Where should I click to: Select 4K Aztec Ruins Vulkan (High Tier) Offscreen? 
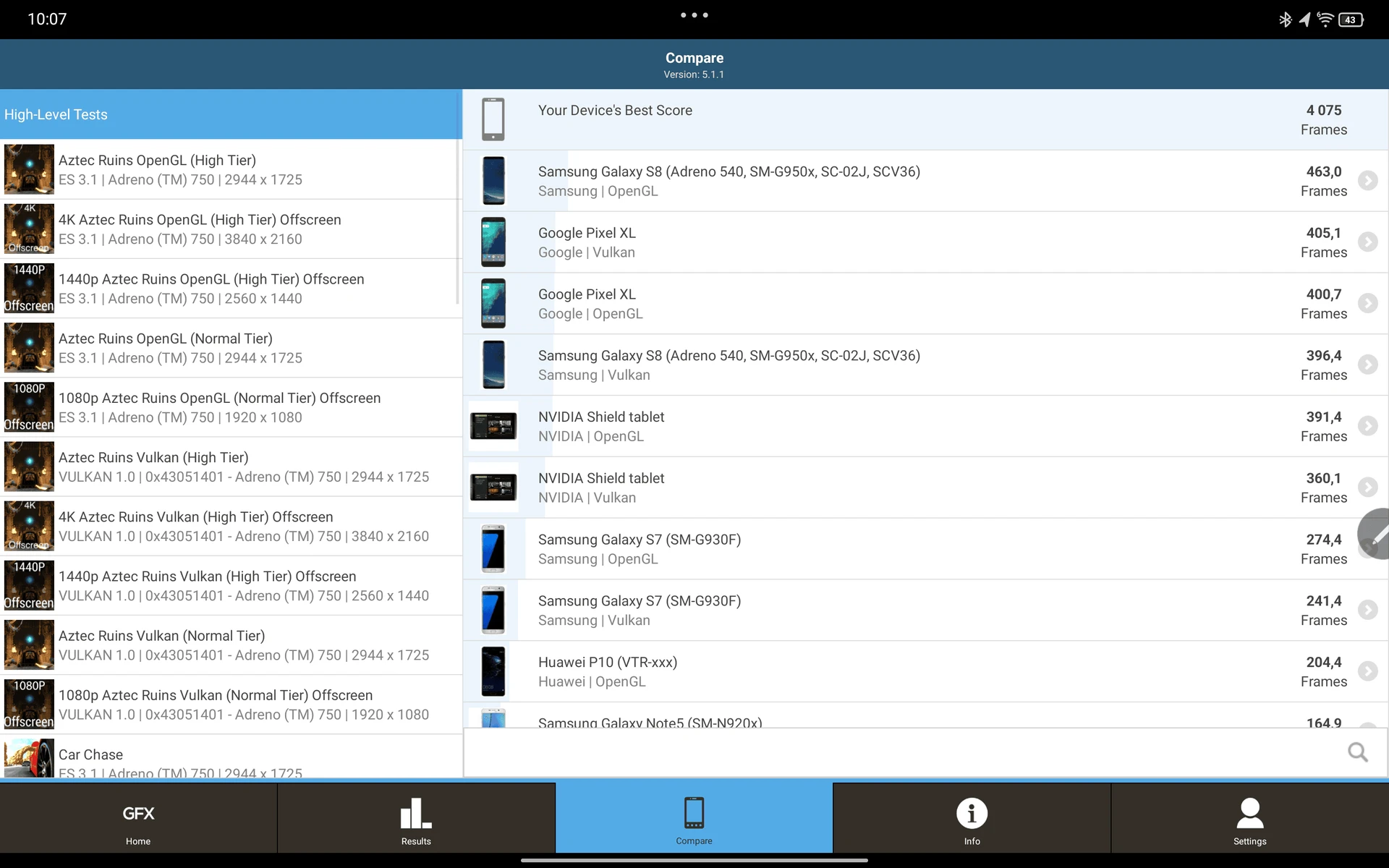point(231,526)
